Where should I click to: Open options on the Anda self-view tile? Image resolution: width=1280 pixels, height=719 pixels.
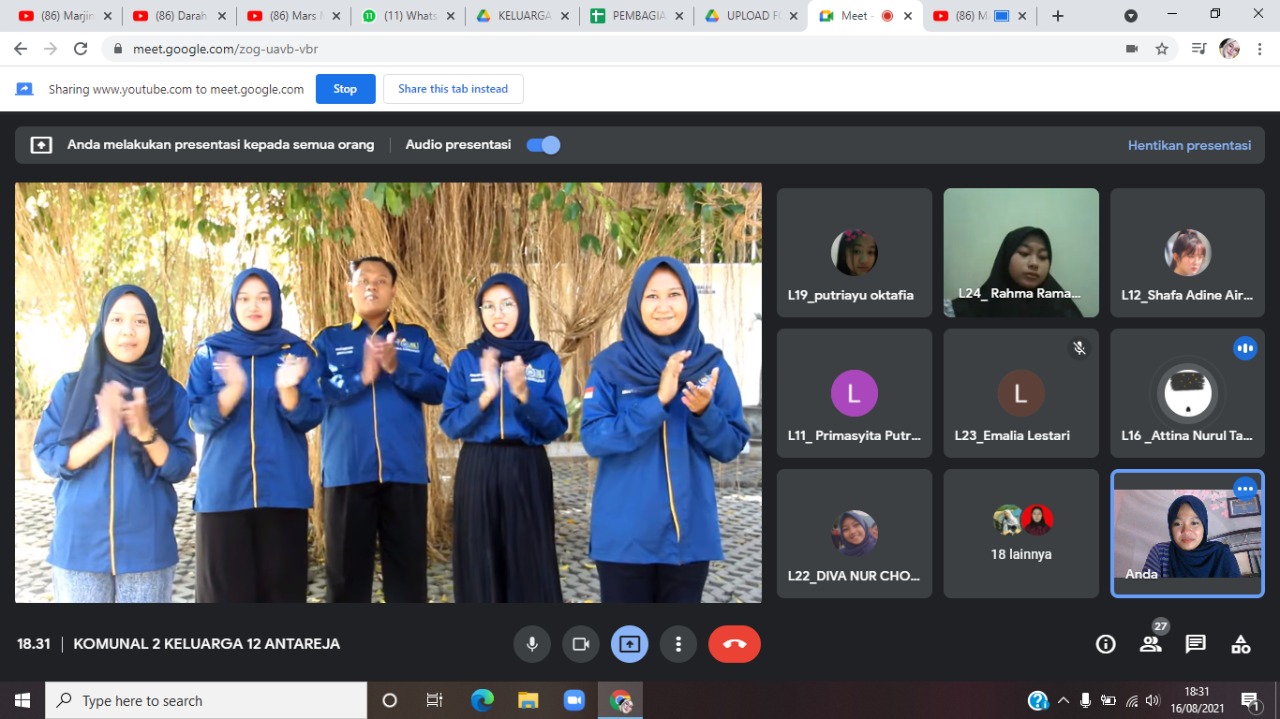tap(1244, 488)
